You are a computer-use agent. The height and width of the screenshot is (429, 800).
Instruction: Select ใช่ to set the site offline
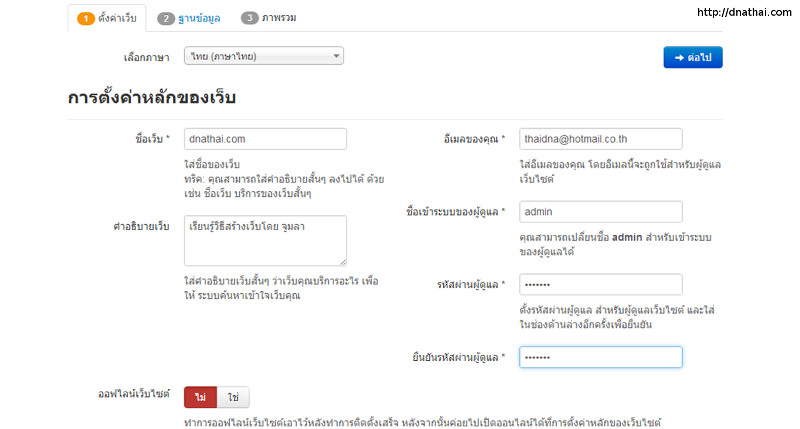pos(233,398)
